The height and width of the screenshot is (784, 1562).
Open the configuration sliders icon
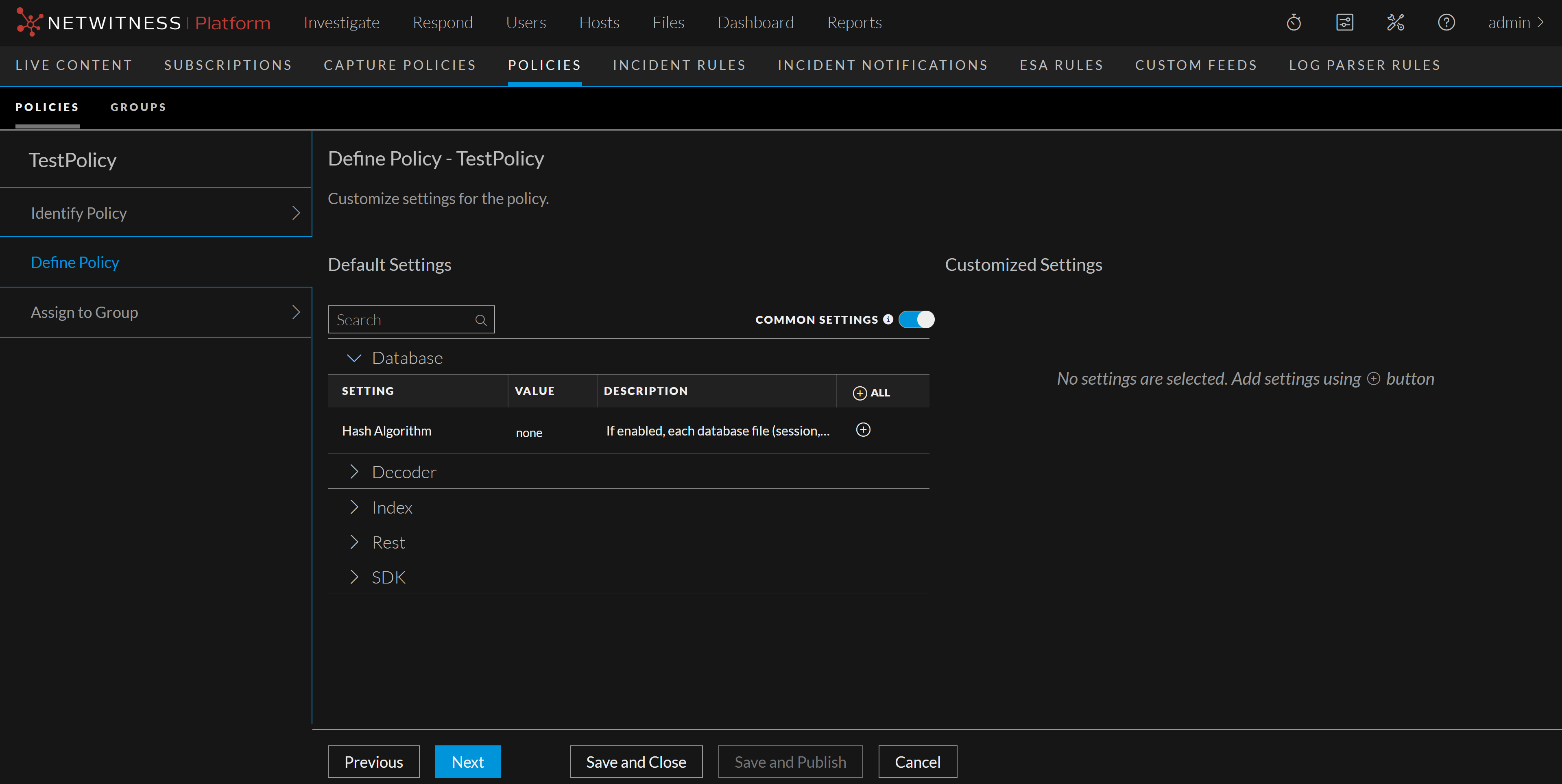tap(1344, 22)
